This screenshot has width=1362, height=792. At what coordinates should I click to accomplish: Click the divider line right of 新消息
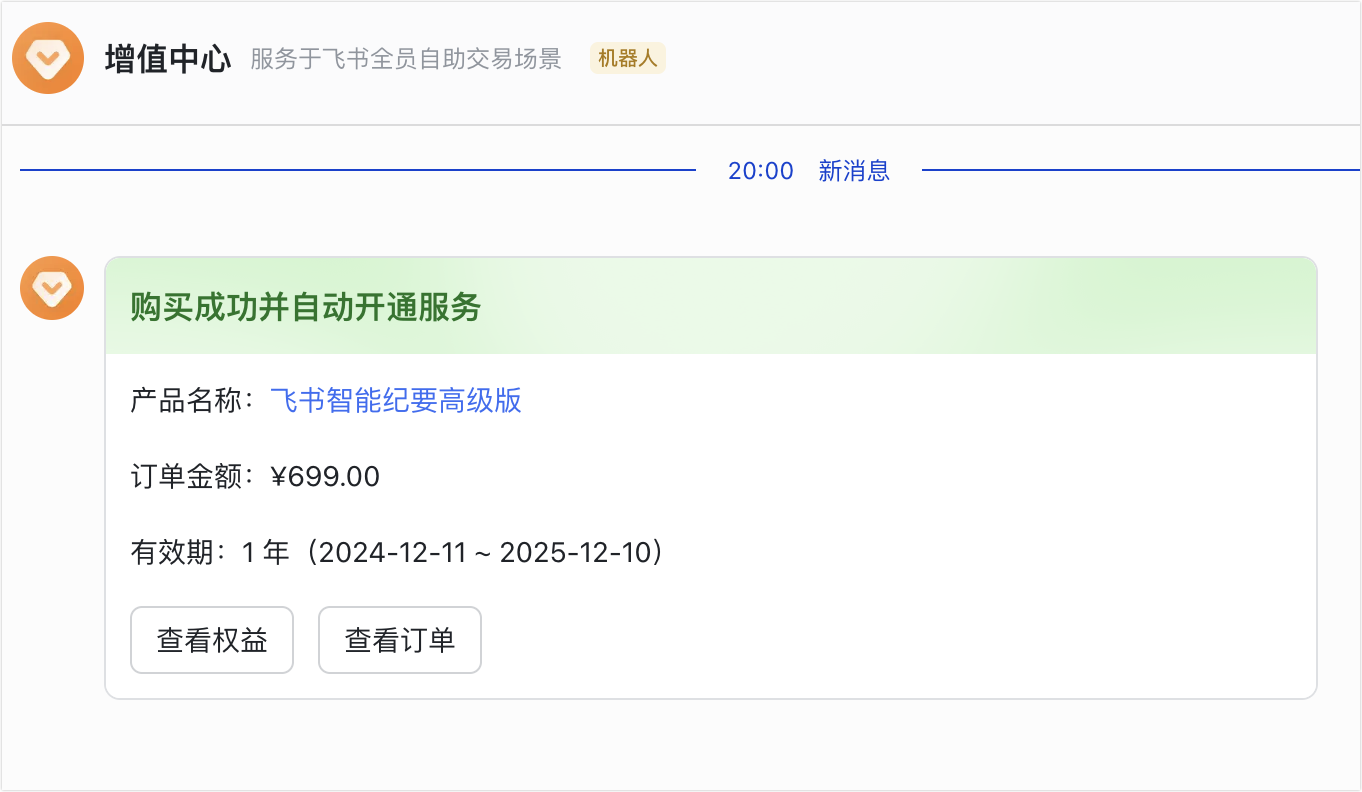pos(1140,171)
